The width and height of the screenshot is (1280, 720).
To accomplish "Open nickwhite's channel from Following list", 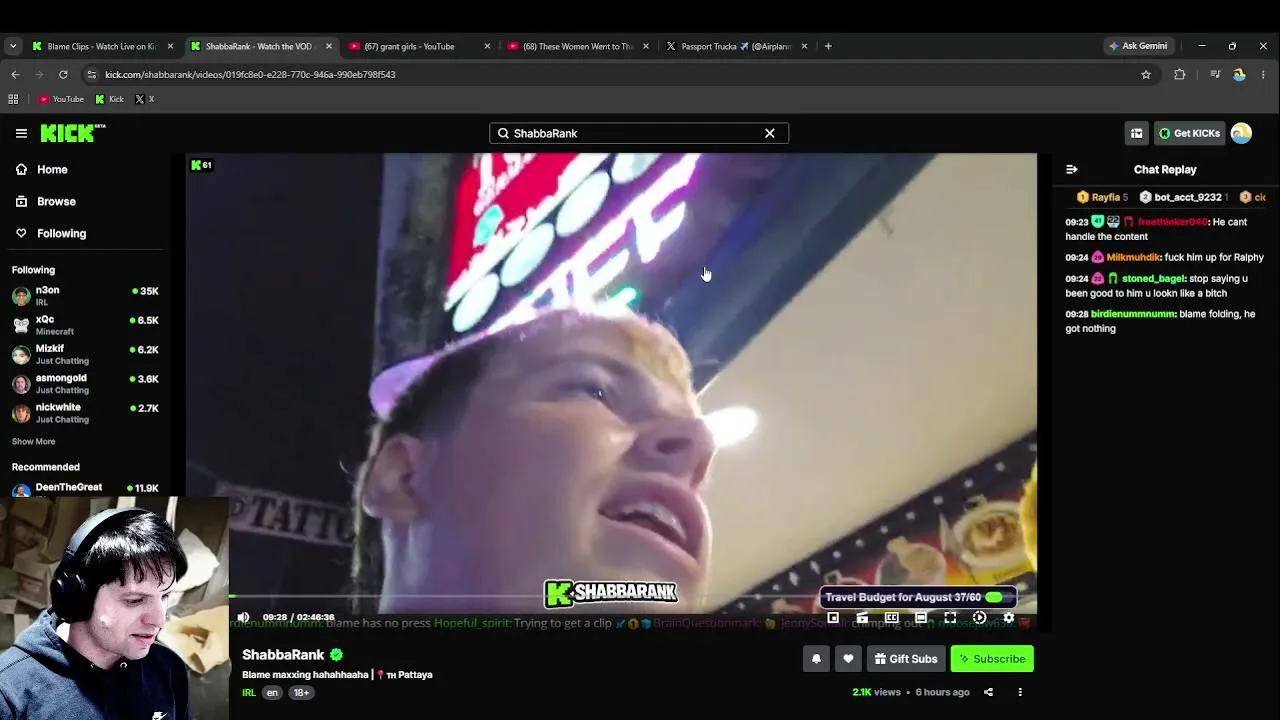I will (x=85, y=413).
